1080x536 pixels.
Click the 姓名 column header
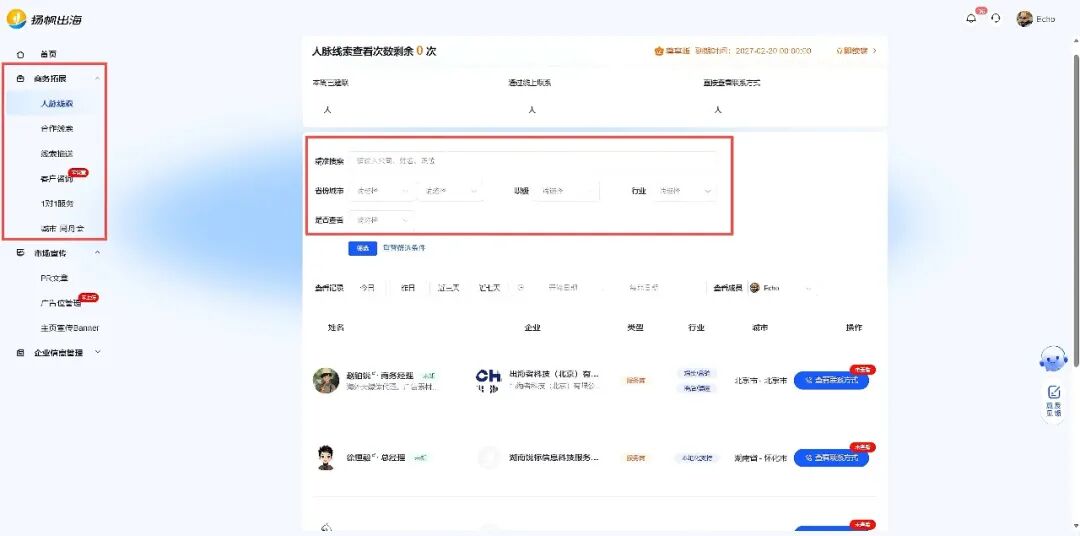pos(335,328)
